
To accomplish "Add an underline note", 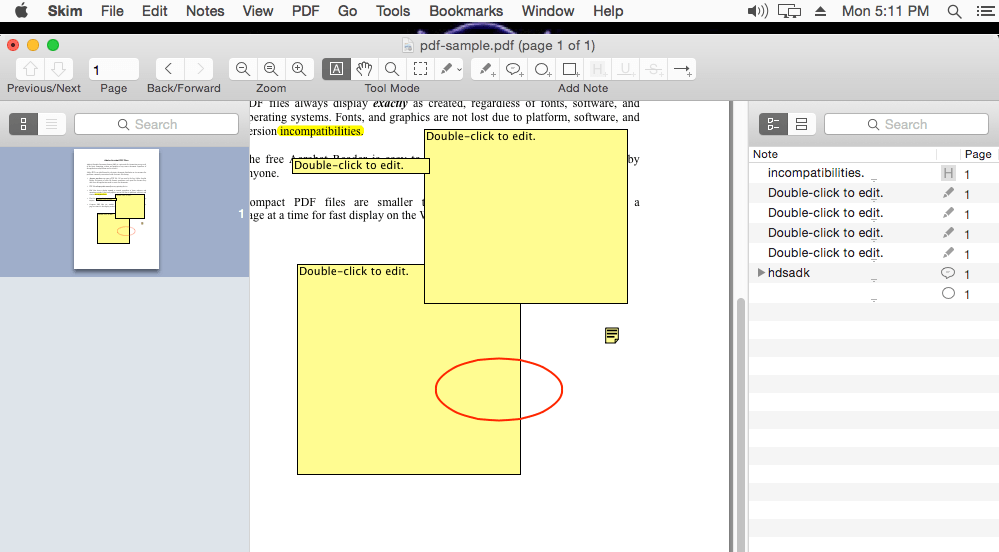I will tap(626, 69).
